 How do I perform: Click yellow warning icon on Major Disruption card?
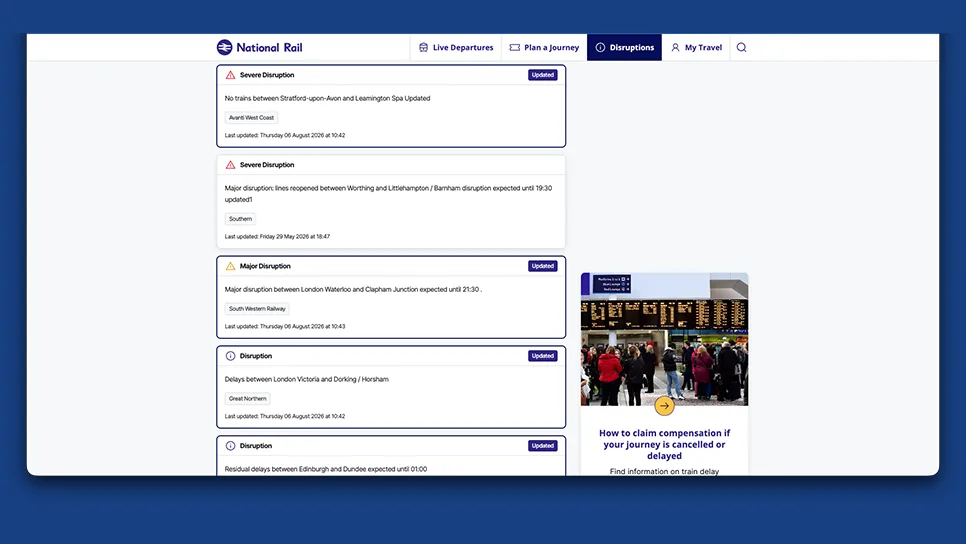[x=230, y=266]
